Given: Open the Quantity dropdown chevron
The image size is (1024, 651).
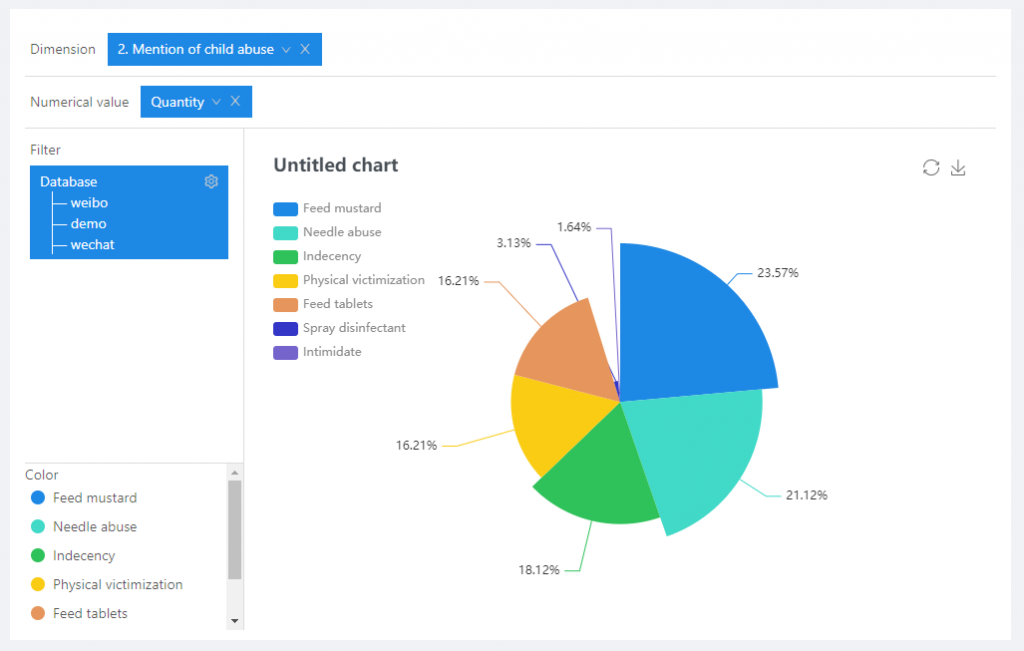Looking at the screenshot, I should (216, 102).
